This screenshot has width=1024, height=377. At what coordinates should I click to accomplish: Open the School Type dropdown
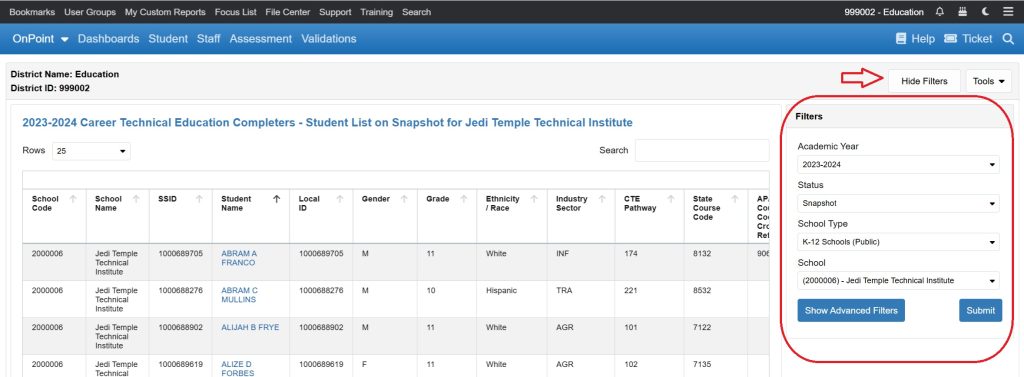click(x=898, y=242)
